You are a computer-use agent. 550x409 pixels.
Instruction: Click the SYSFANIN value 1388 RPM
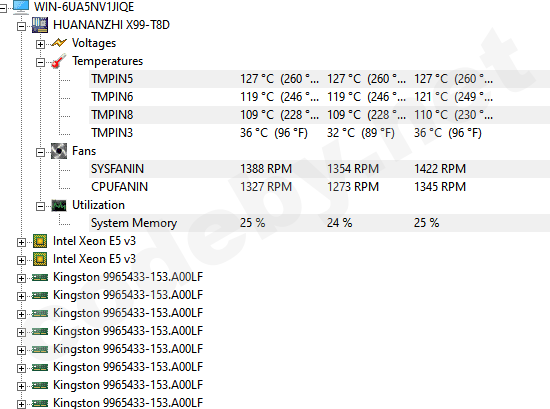[266, 169]
